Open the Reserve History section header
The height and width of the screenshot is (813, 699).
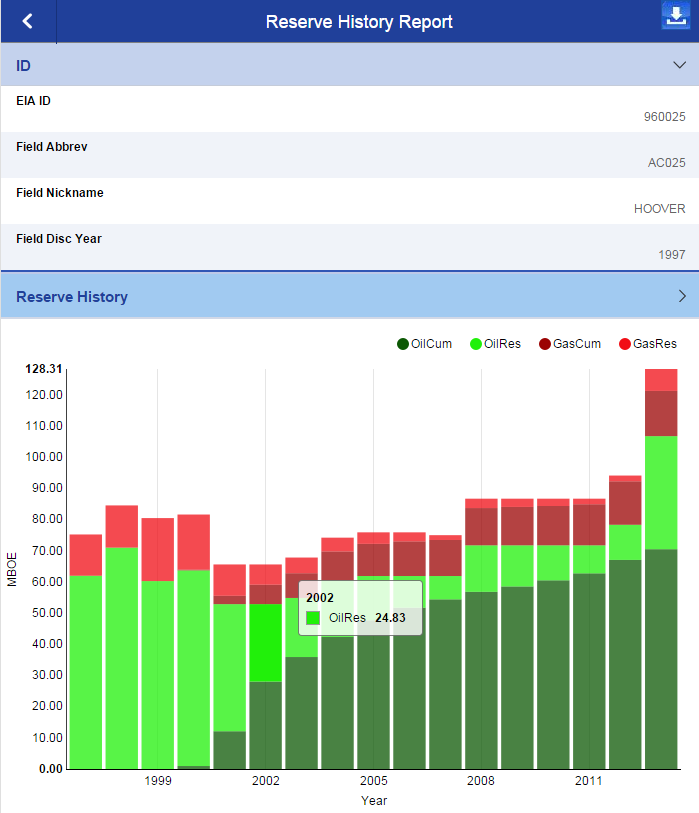click(x=72, y=296)
